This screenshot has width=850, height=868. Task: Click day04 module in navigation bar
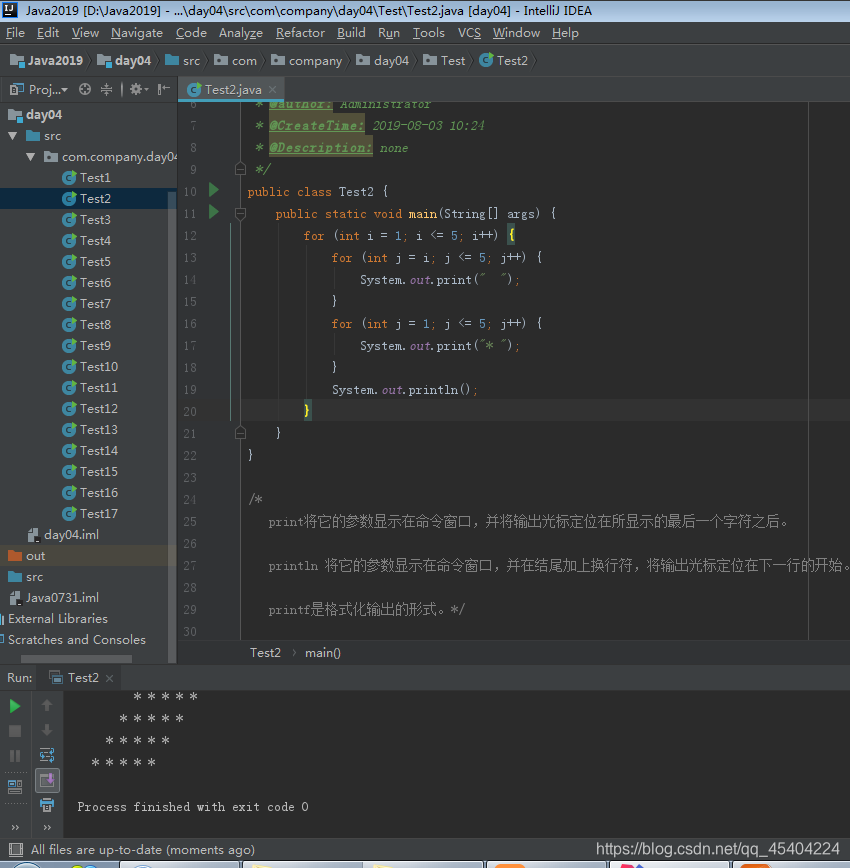(124, 60)
